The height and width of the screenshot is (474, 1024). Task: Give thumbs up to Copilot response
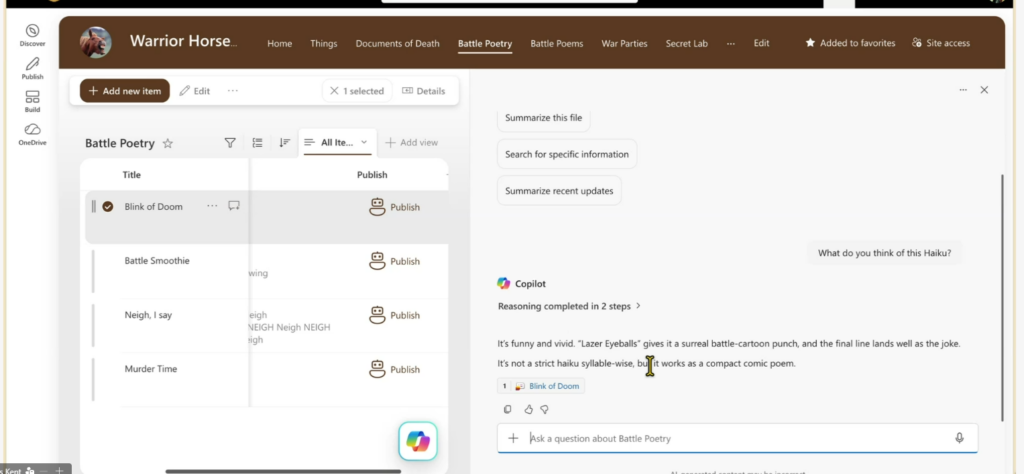(528, 409)
